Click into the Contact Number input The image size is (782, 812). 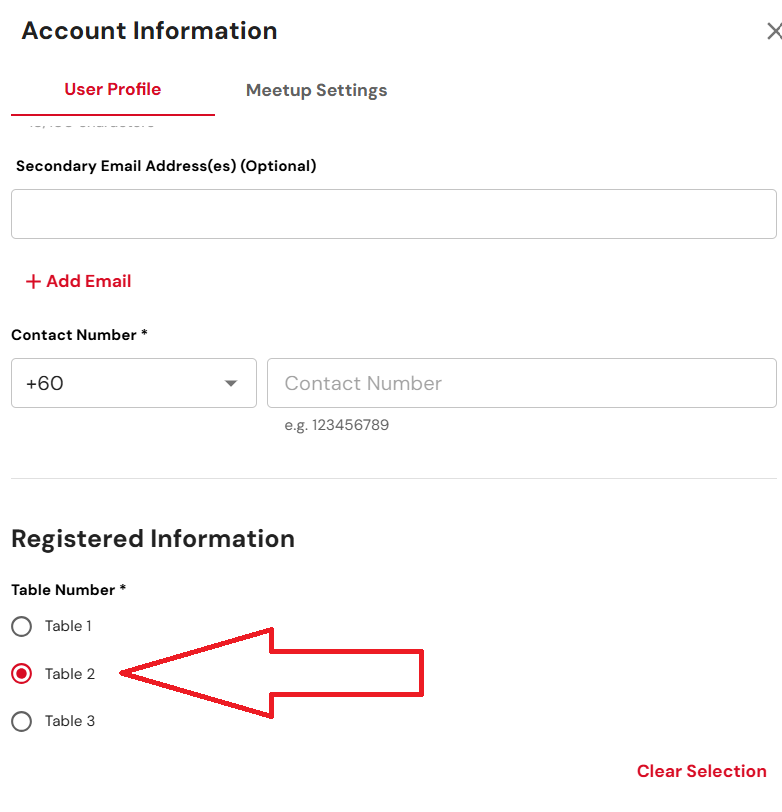[x=521, y=384]
